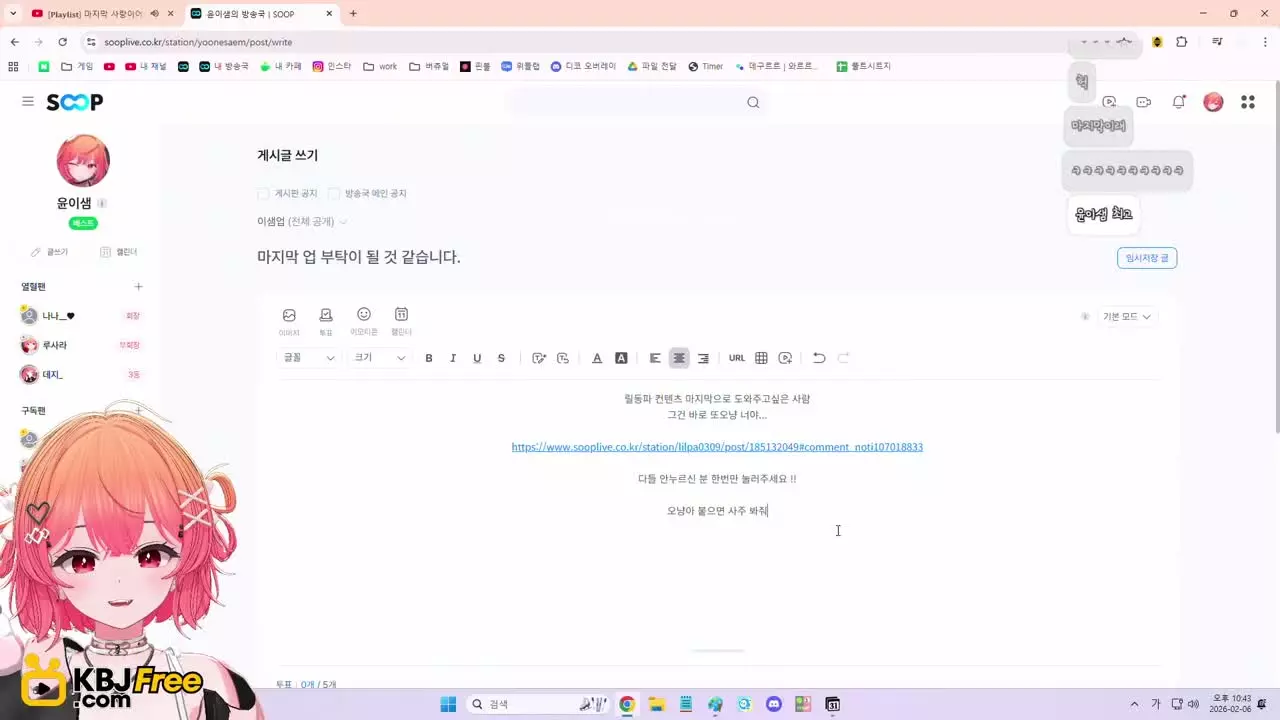Go to the SOOP home logo
1280x720 pixels.
tap(75, 102)
